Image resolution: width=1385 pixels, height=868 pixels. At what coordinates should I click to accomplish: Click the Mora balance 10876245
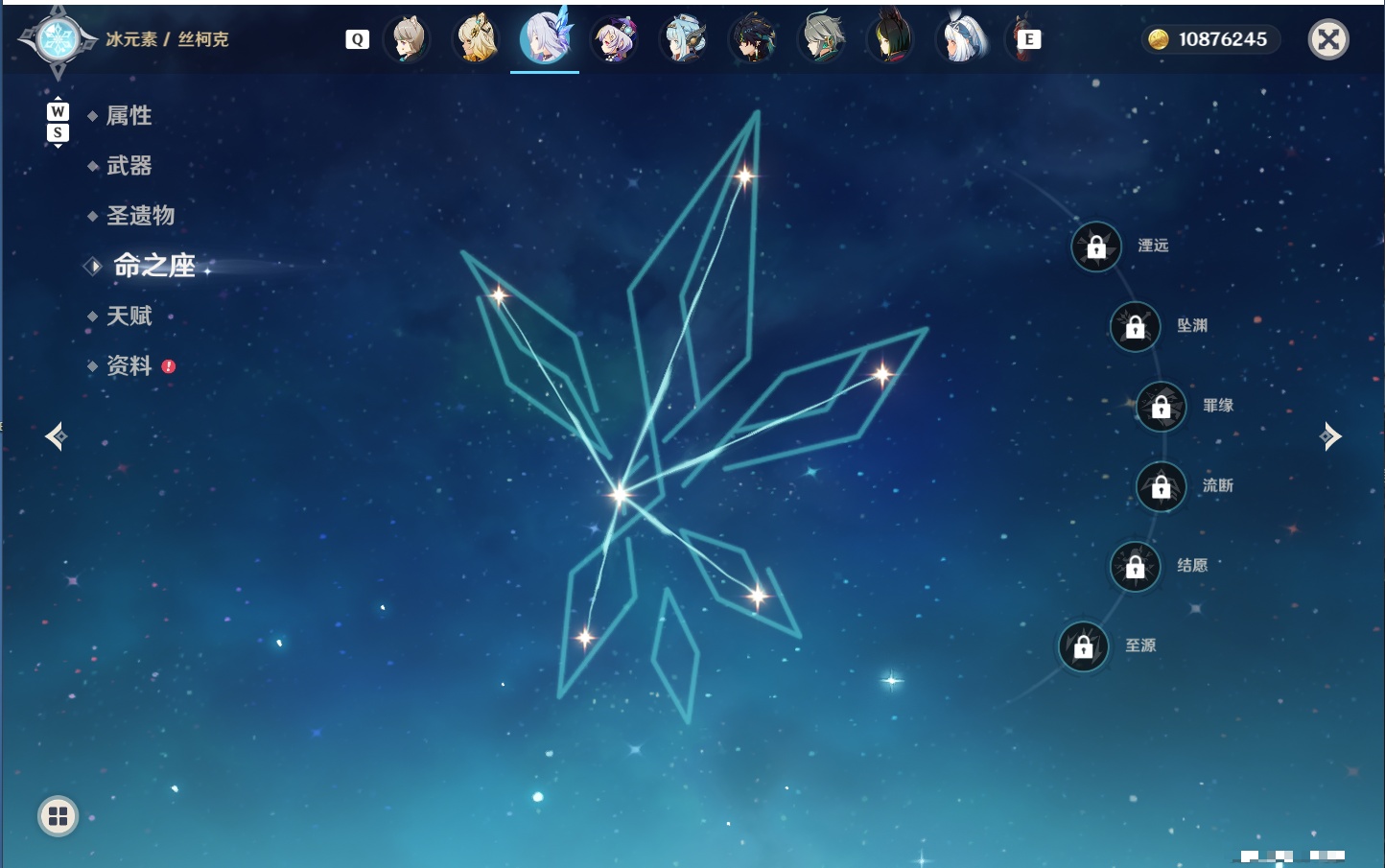click(1223, 39)
